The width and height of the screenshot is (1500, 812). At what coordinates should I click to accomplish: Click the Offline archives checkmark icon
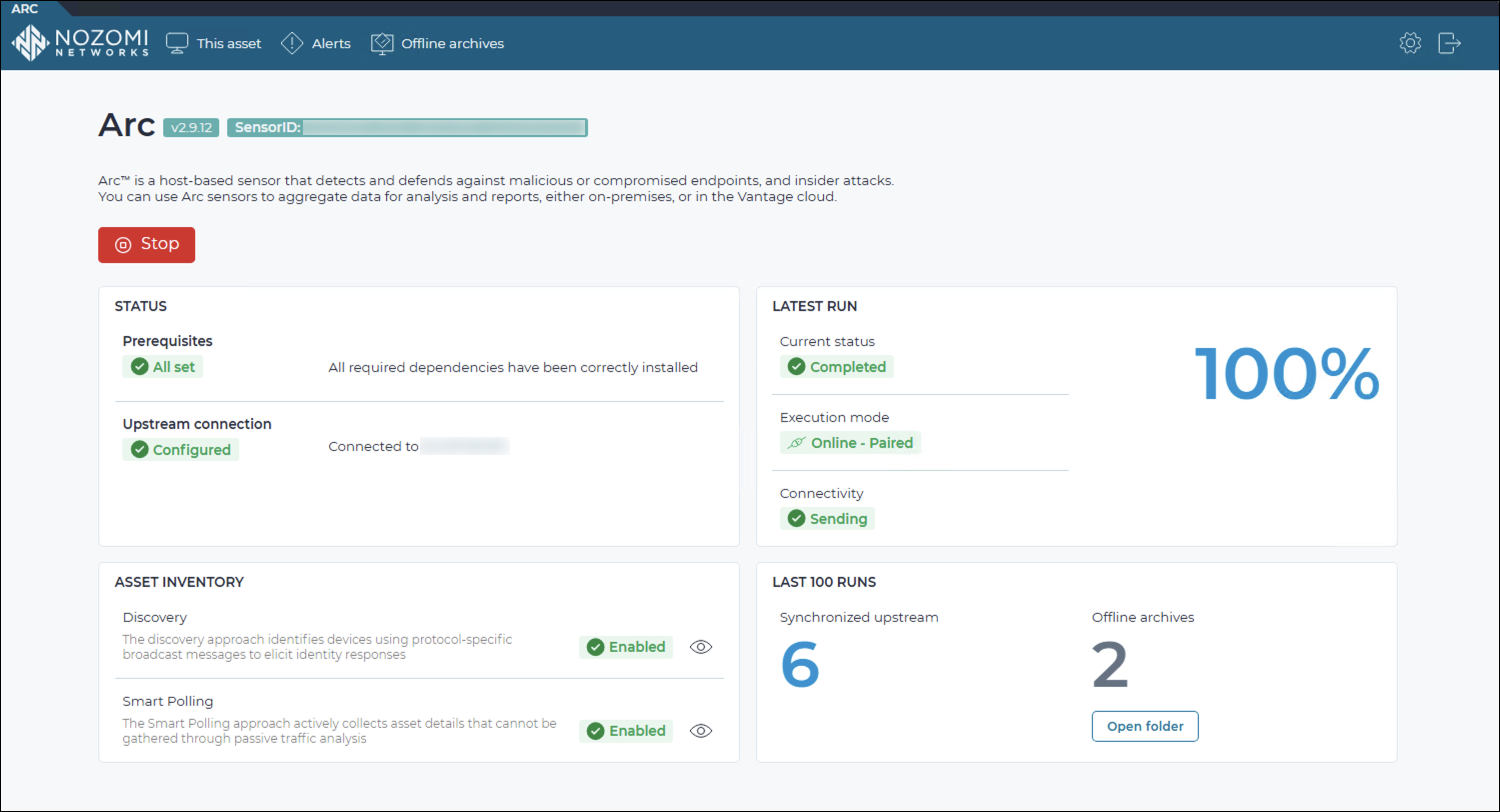pyautogui.click(x=382, y=43)
